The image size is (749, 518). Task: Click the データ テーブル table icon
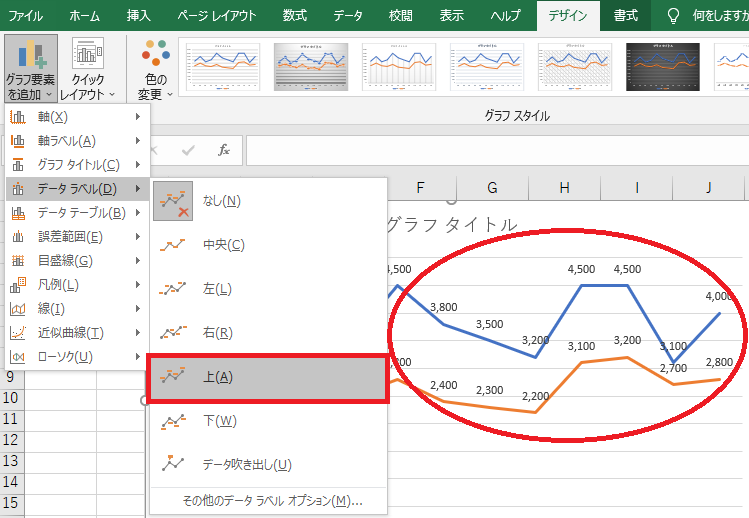coord(18,213)
